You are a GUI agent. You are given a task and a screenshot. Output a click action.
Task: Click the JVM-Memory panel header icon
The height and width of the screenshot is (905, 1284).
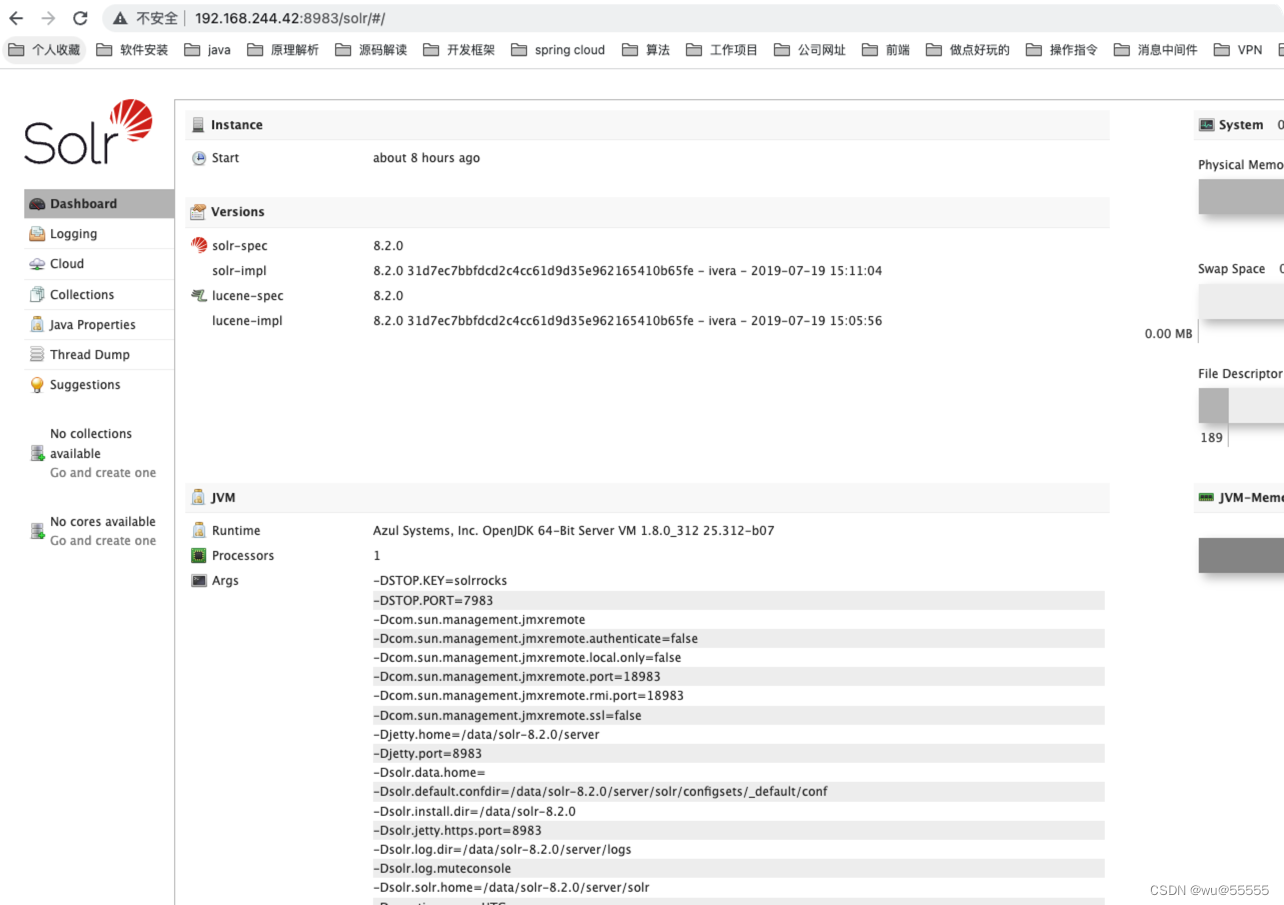1206,497
